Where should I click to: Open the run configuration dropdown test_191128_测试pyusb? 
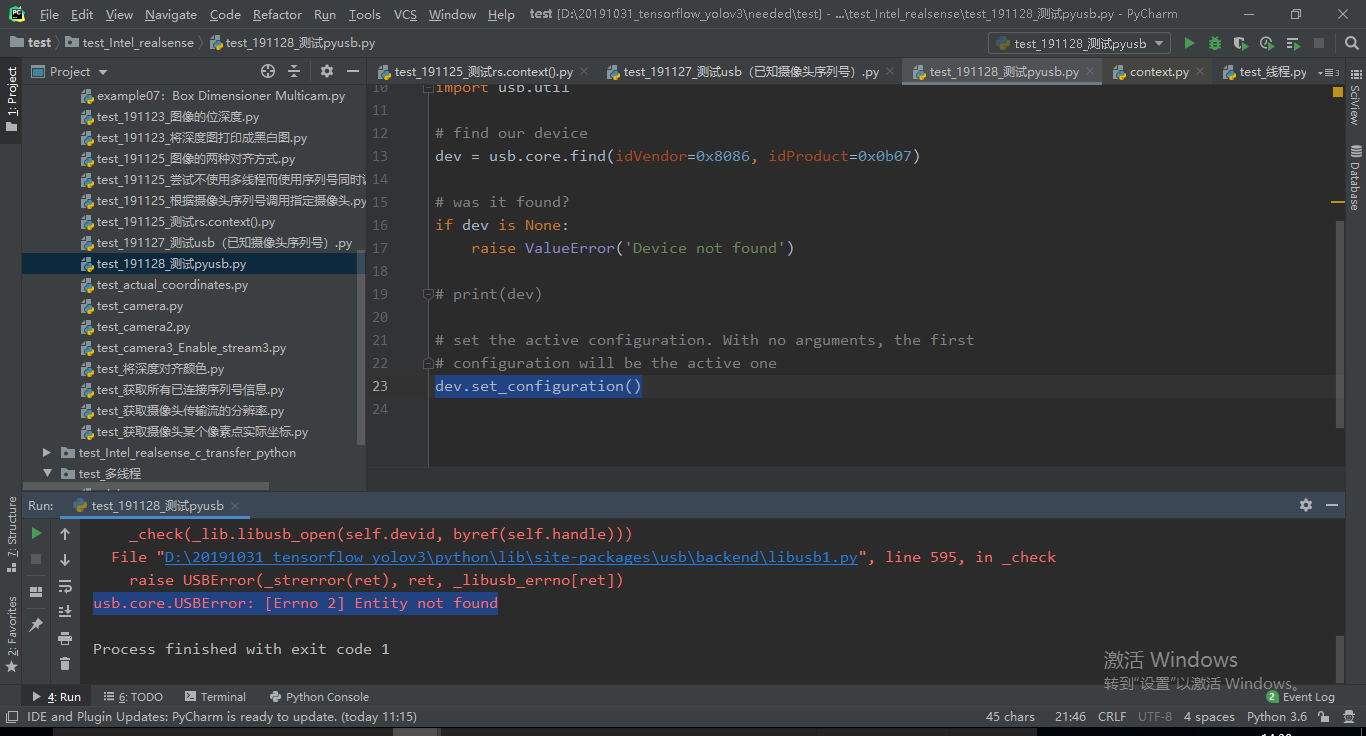1079,43
